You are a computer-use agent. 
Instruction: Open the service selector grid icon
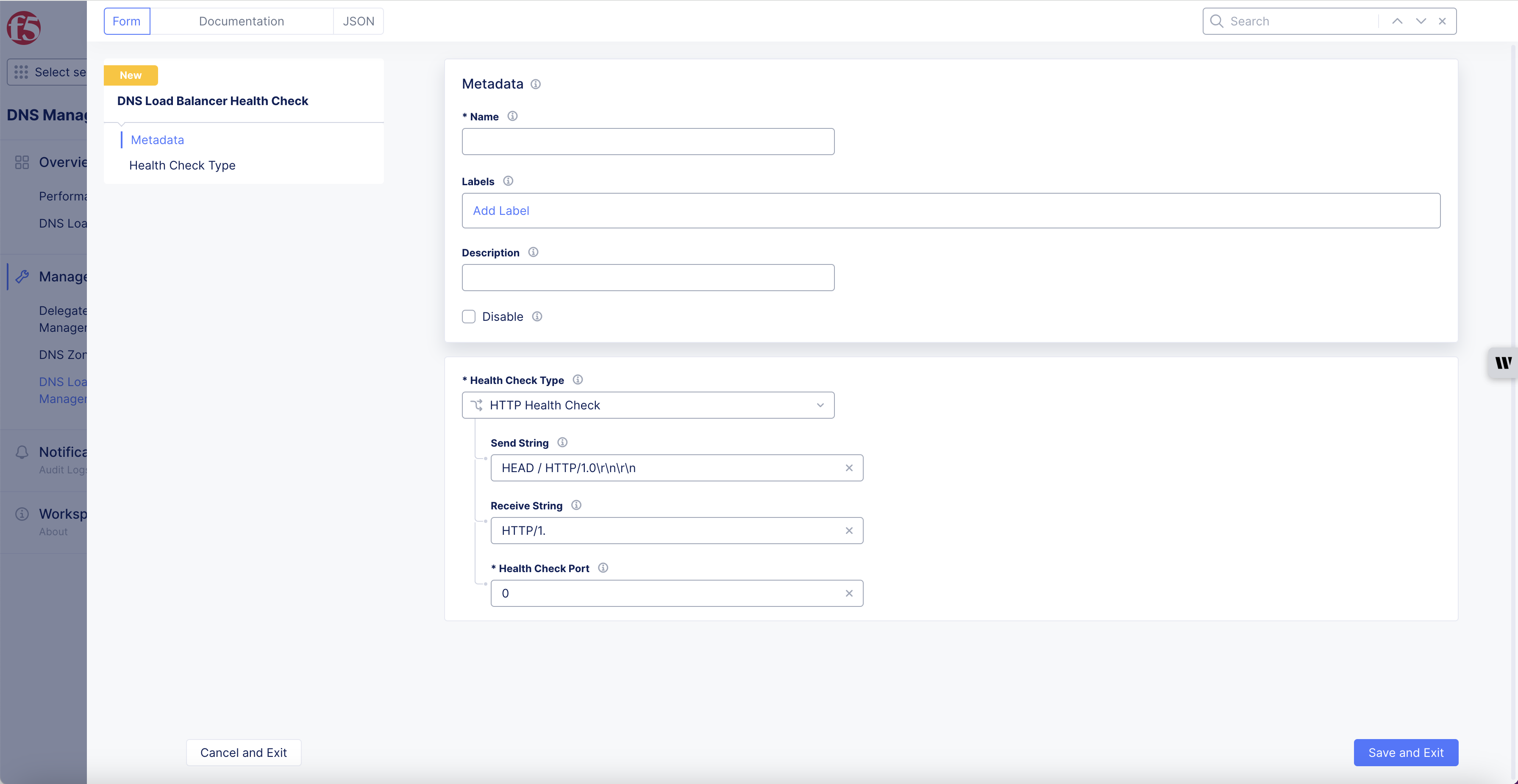pyautogui.click(x=21, y=71)
